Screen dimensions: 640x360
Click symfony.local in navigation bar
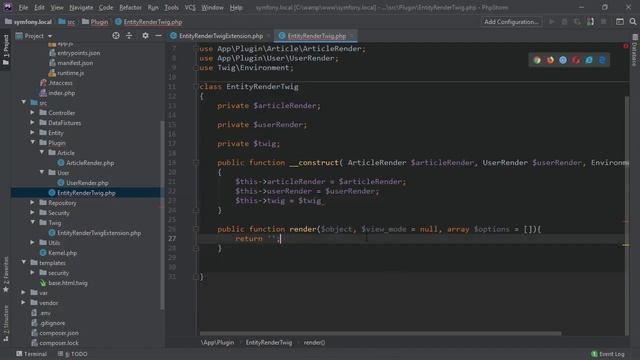(33, 22)
